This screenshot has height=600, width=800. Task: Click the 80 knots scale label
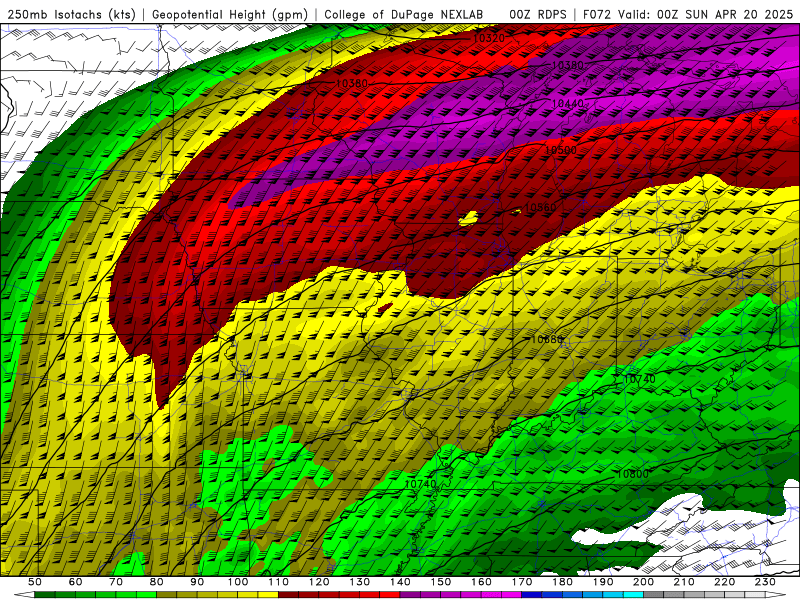pos(156,582)
